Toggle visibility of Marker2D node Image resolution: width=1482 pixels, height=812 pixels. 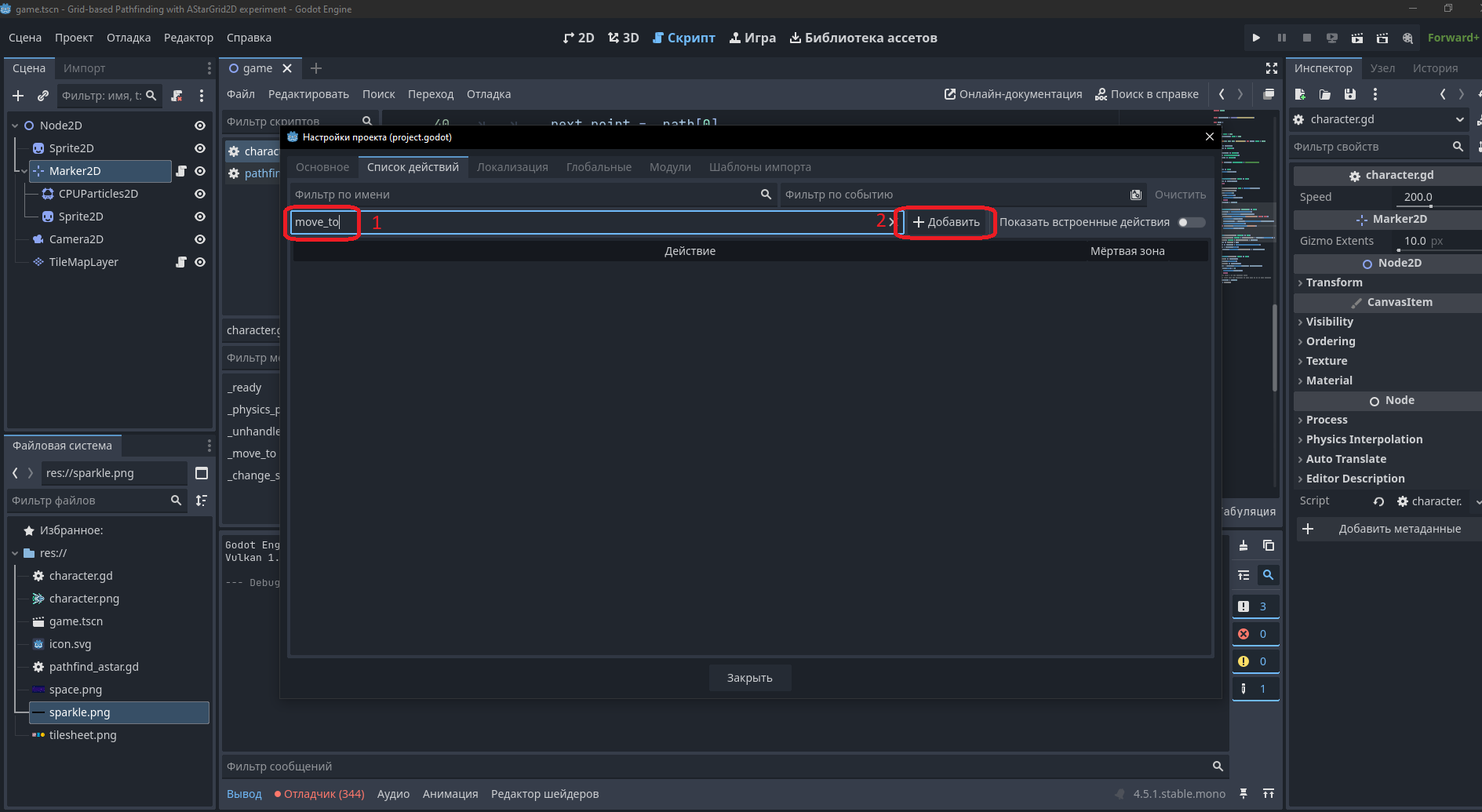pyautogui.click(x=200, y=171)
